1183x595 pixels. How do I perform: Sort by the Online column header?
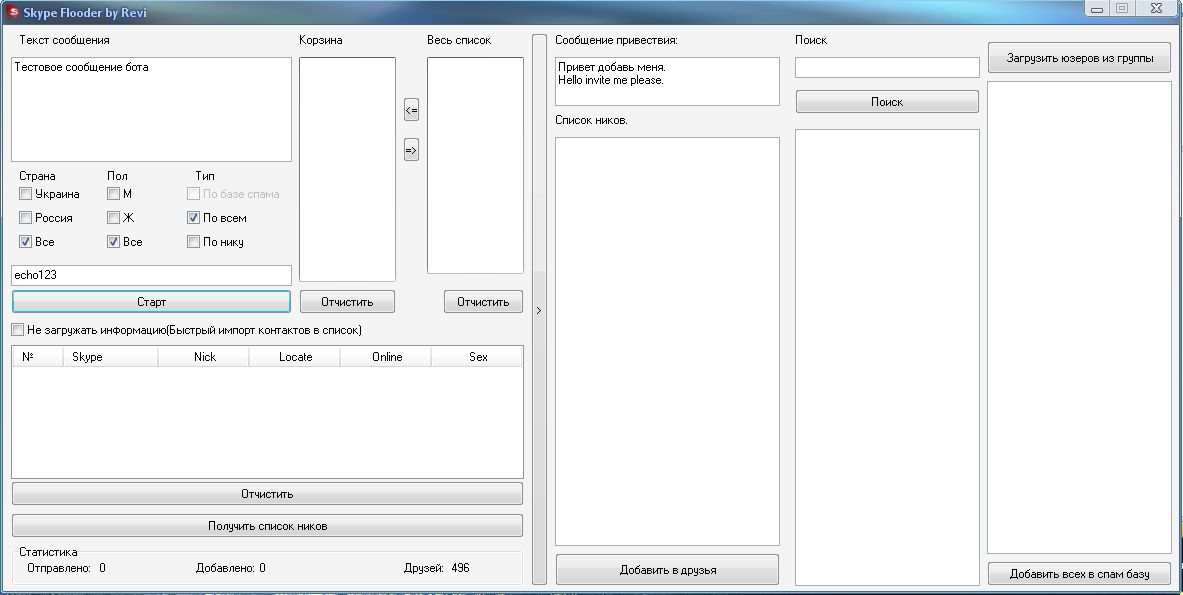click(x=386, y=357)
